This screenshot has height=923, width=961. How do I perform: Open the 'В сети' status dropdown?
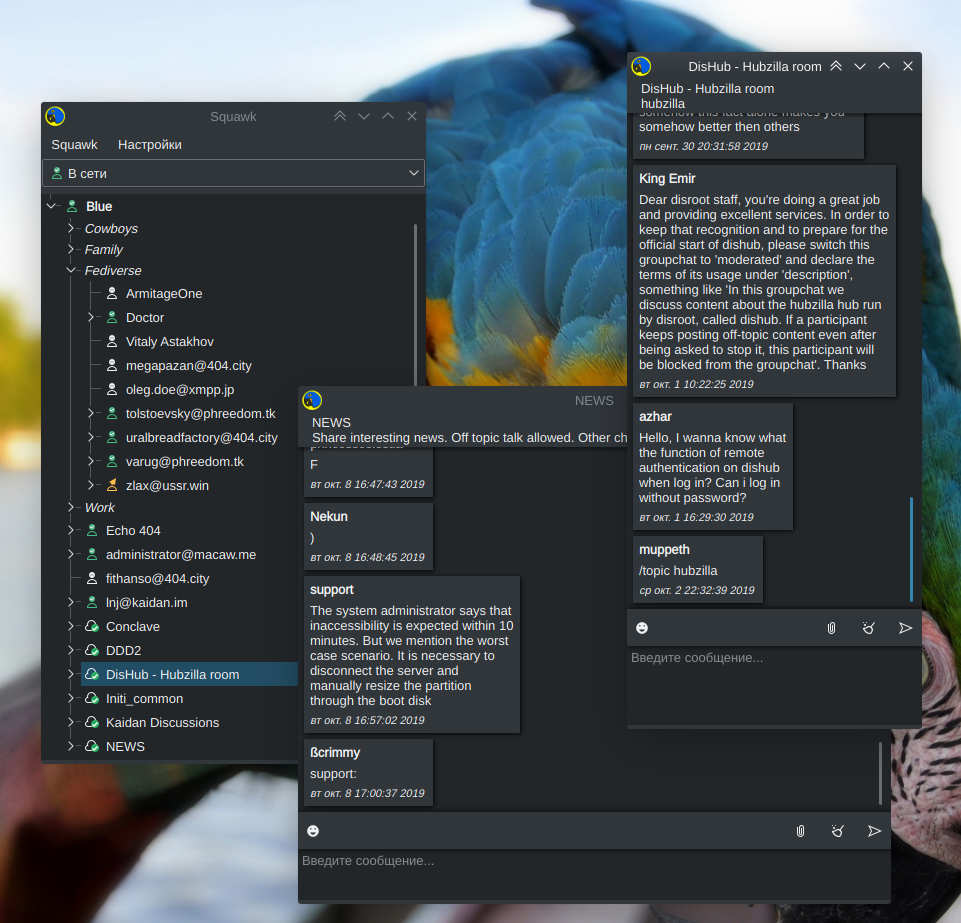click(x=234, y=173)
